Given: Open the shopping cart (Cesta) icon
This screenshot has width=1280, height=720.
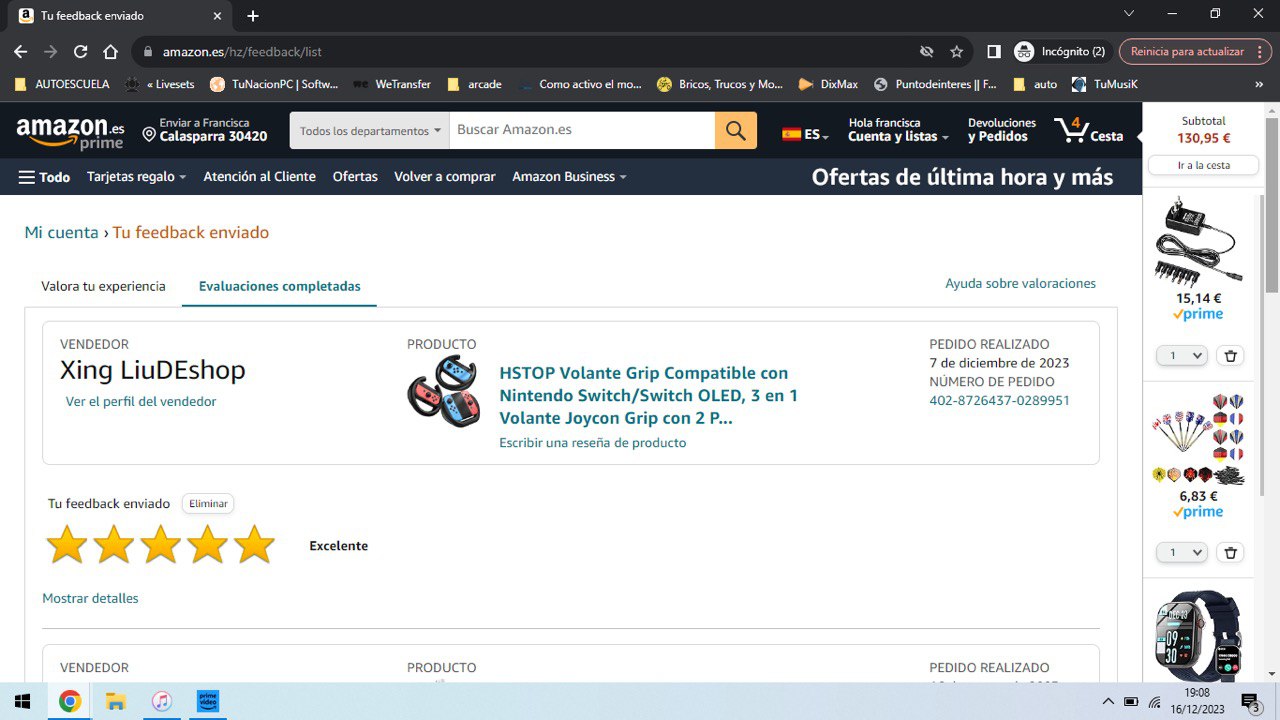Looking at the screenshot, I should [1089, 131].
